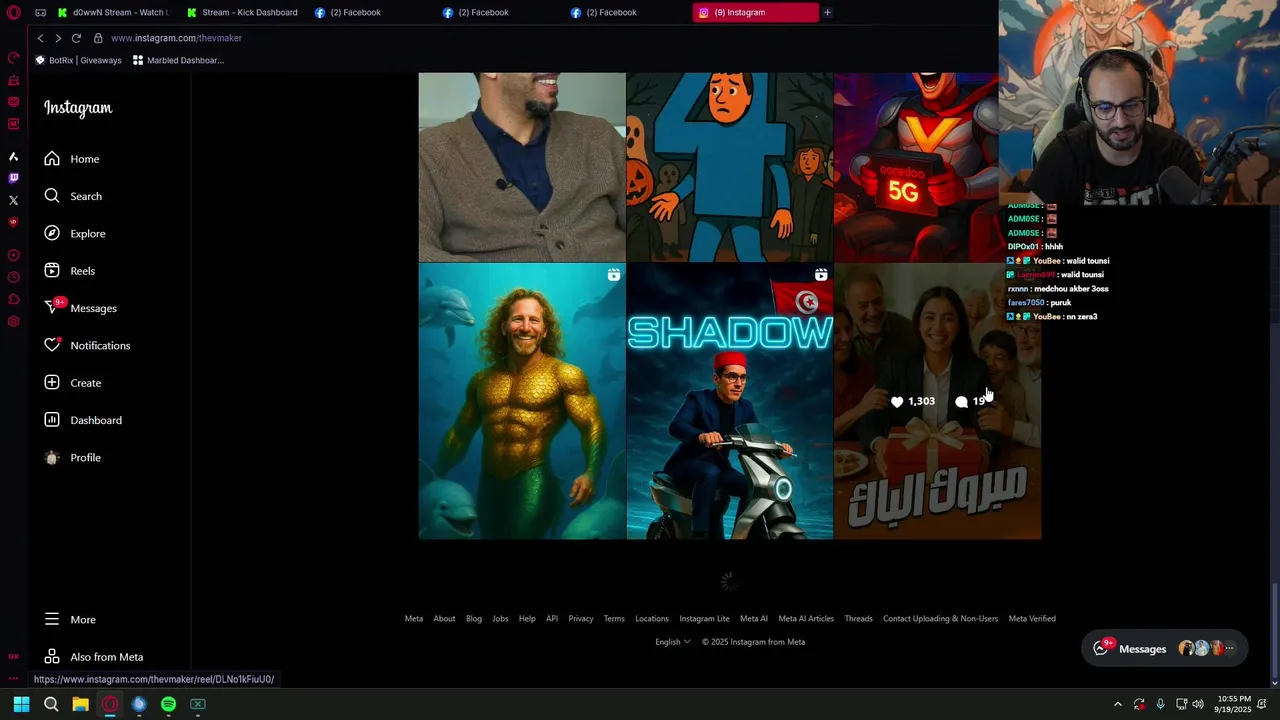Click the Meta footer link
1280x720 pixels.
click(414, 618)
